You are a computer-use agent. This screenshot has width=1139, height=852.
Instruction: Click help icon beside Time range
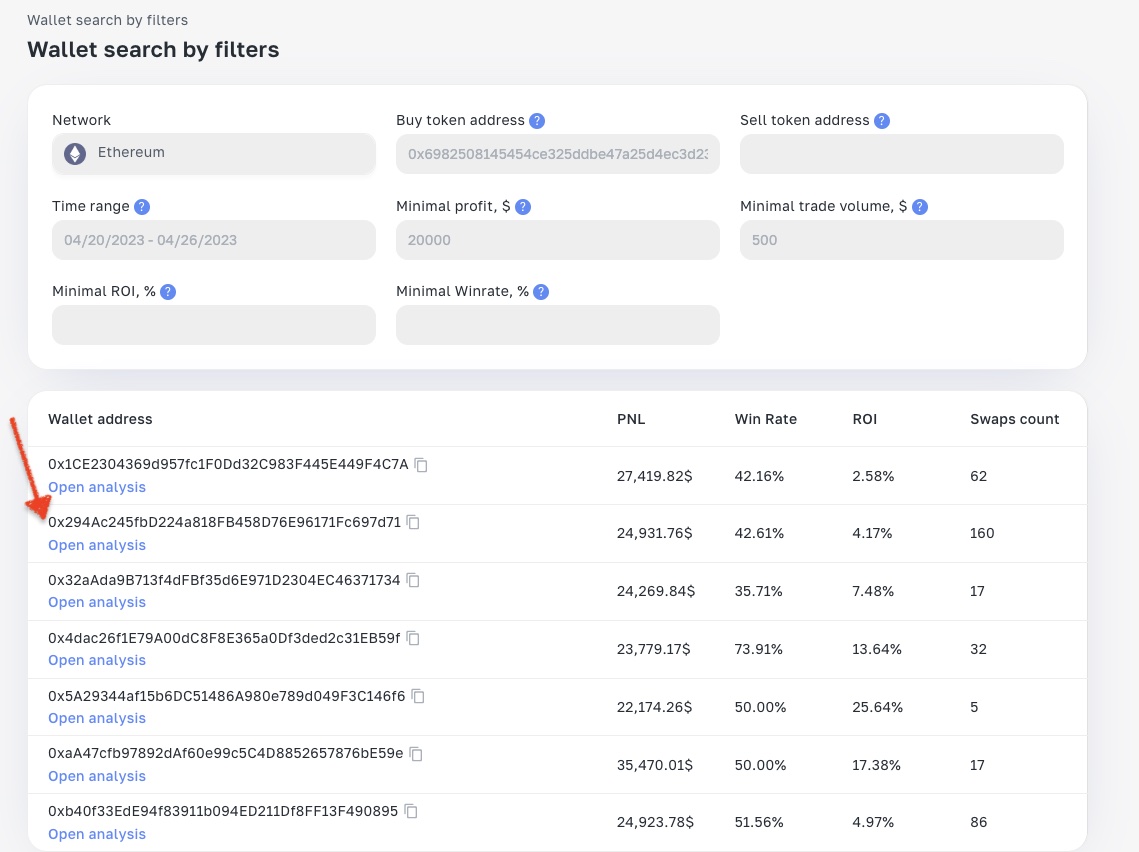tap(142, 207)
